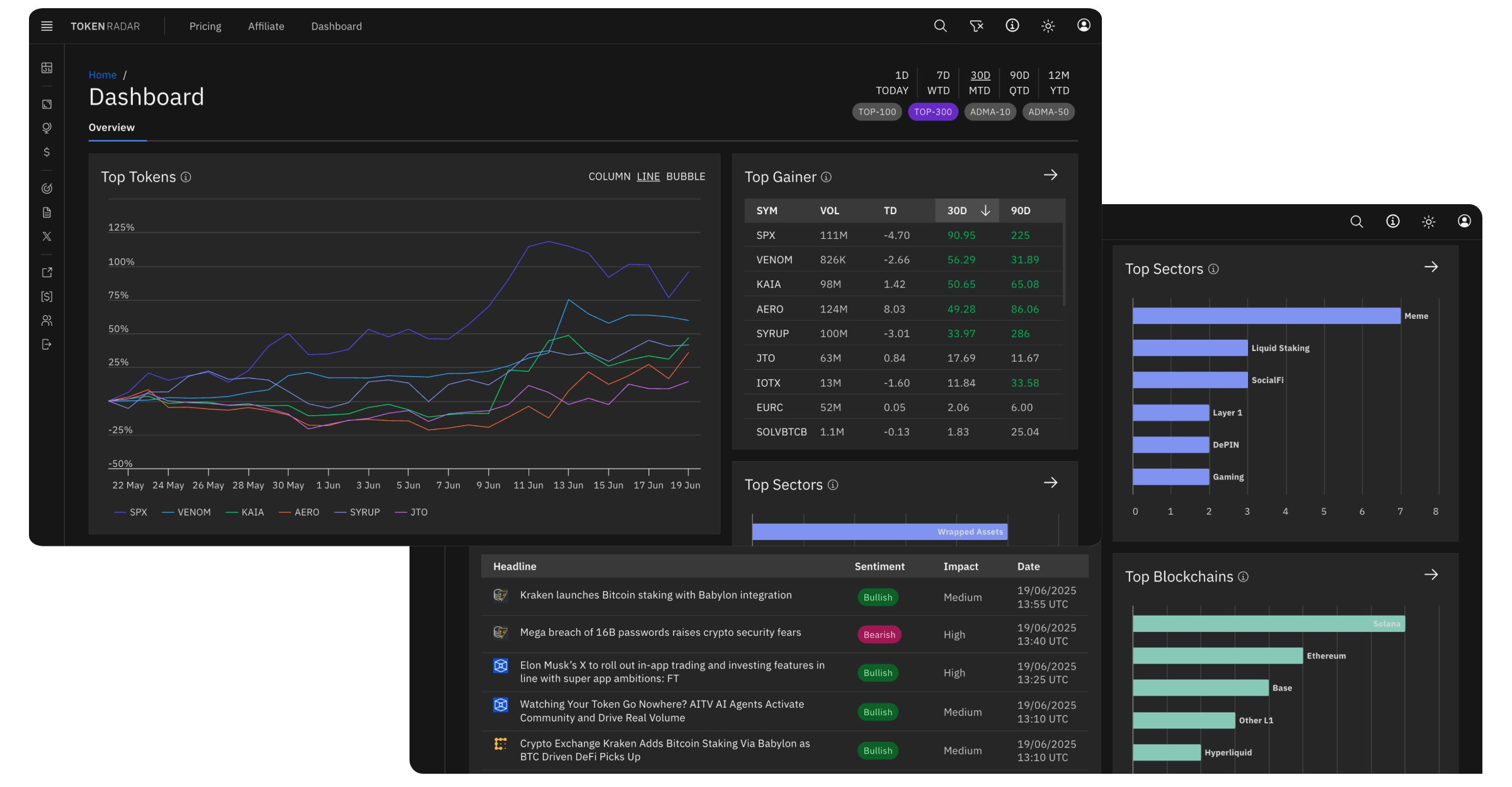Screen dimensions: 1512x787
Task: Open the info icon in the top bar
Action: [x=1012, y=26]
